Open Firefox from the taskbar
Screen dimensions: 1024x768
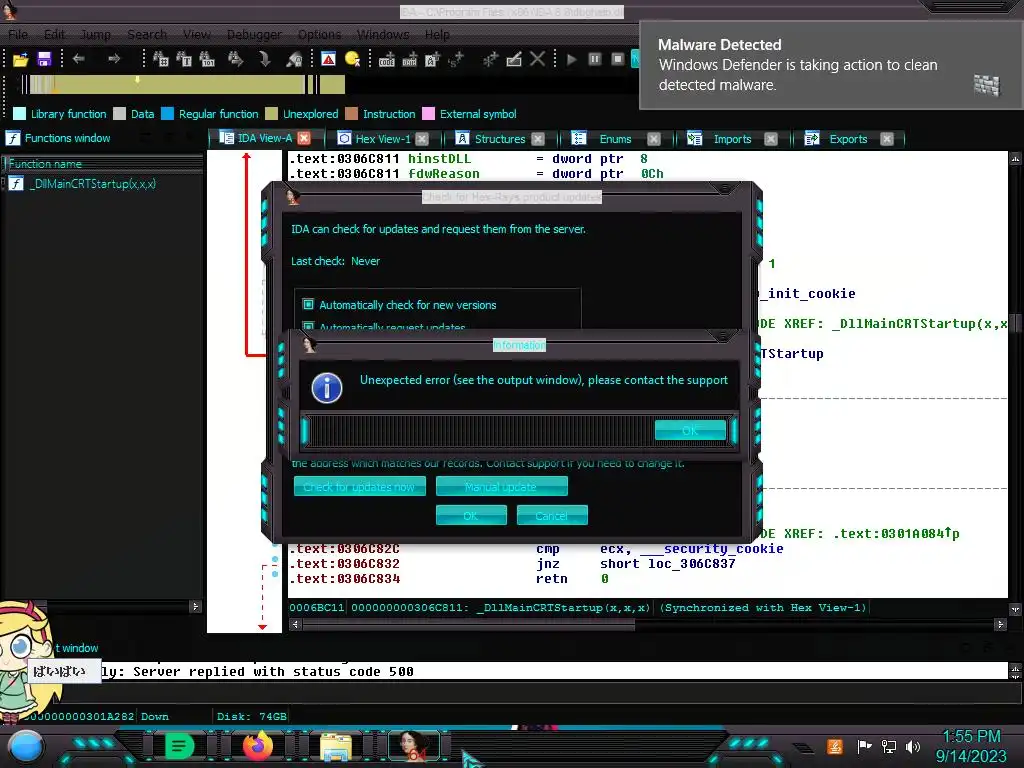pyautogui.click(x=257, y=746)
